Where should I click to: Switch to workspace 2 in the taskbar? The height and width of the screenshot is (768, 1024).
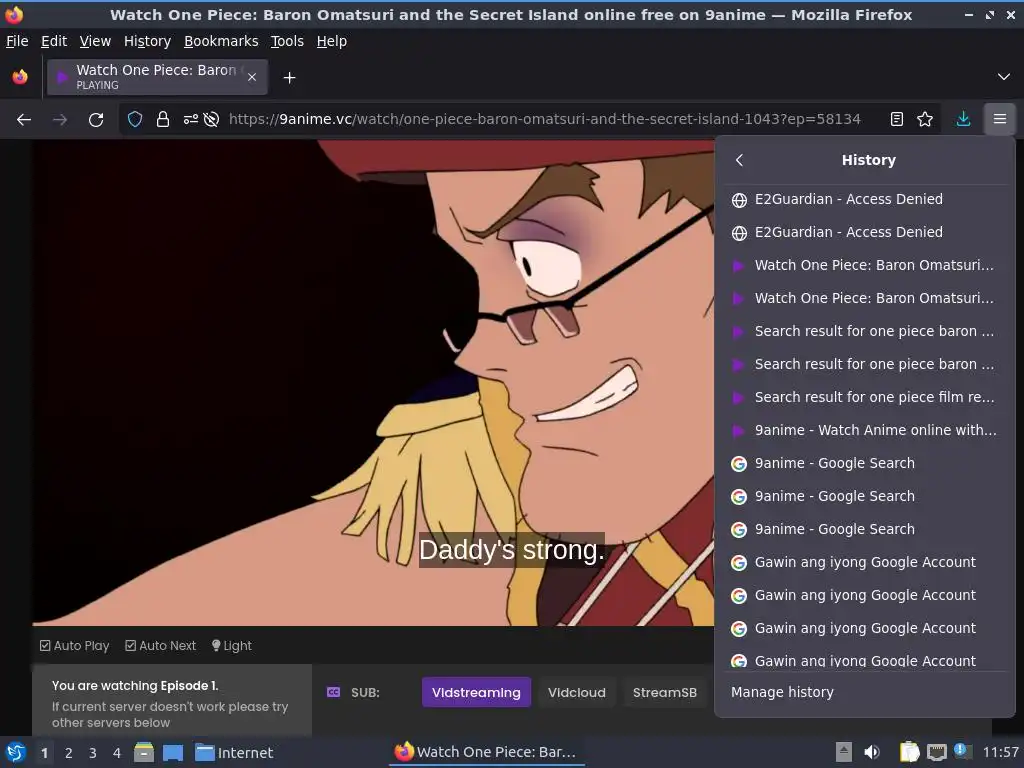69,753
